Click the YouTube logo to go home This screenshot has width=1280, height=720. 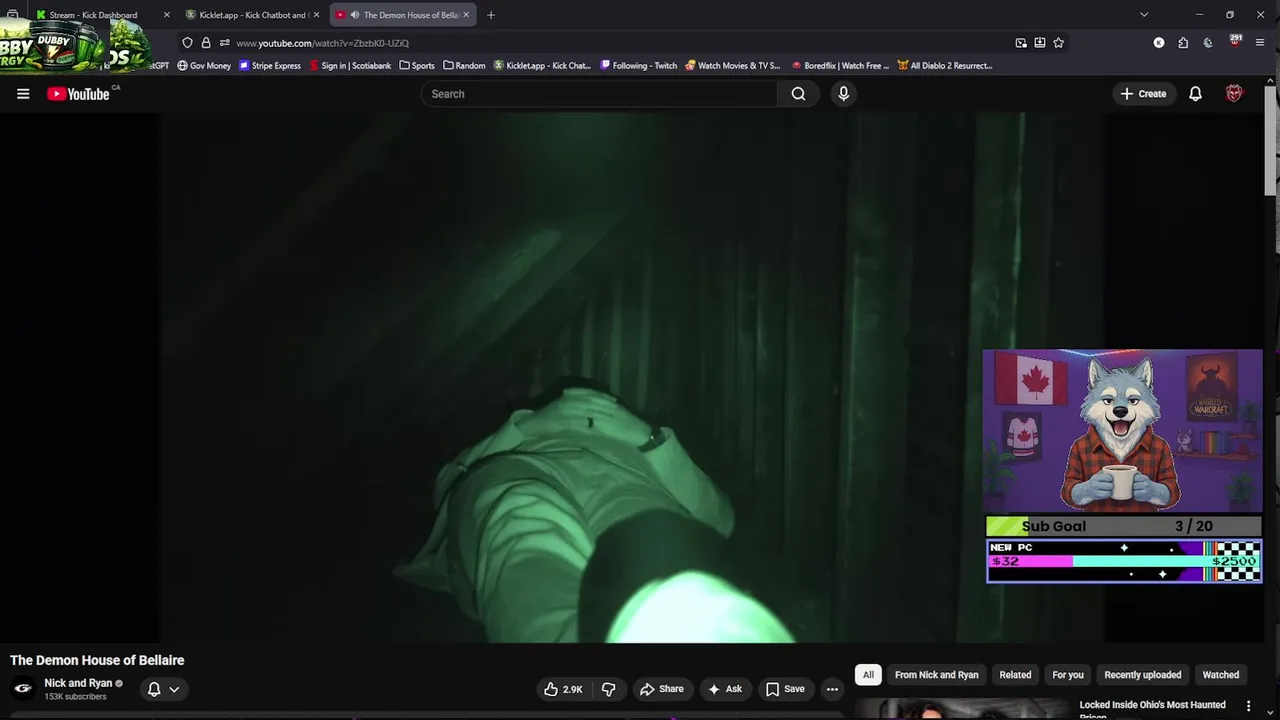[x=78, y=94]
